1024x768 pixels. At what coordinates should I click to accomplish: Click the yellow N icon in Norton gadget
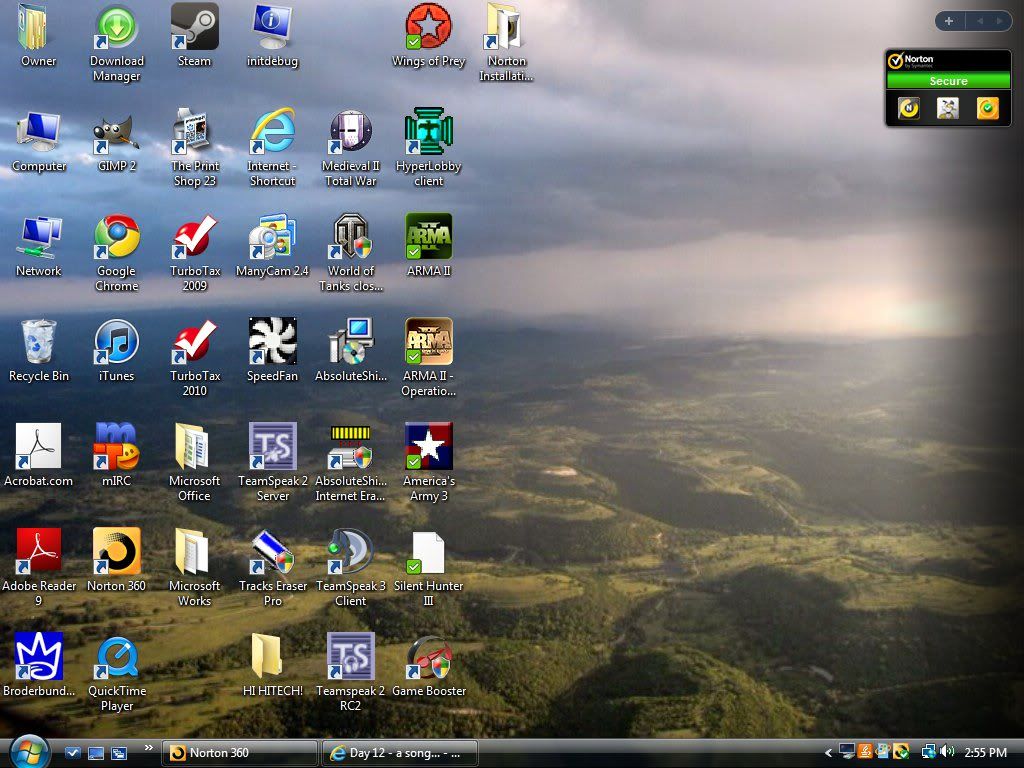click(908, 108)
